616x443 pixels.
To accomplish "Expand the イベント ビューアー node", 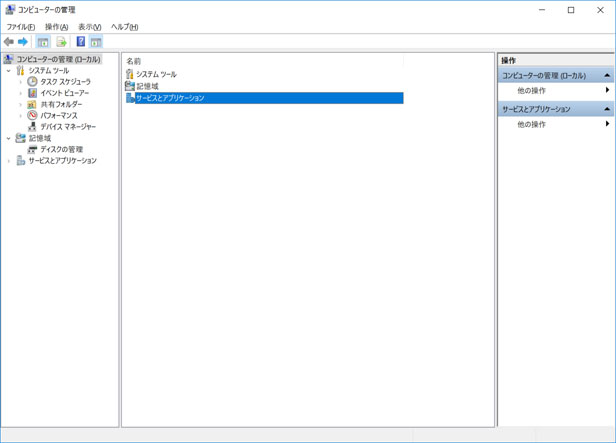I will click(20, 93).
